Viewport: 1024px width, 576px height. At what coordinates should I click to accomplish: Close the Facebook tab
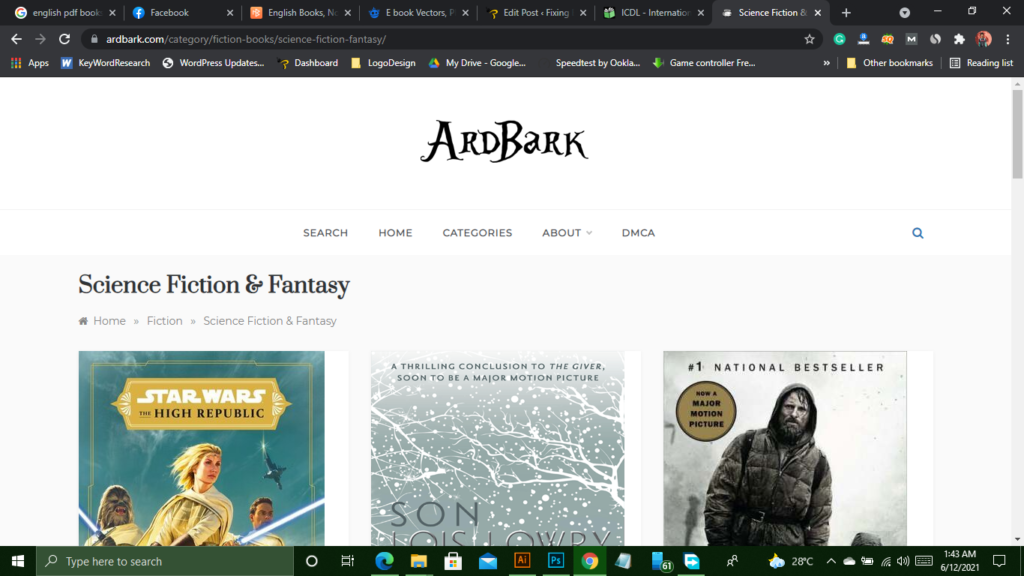coord(230,12)
